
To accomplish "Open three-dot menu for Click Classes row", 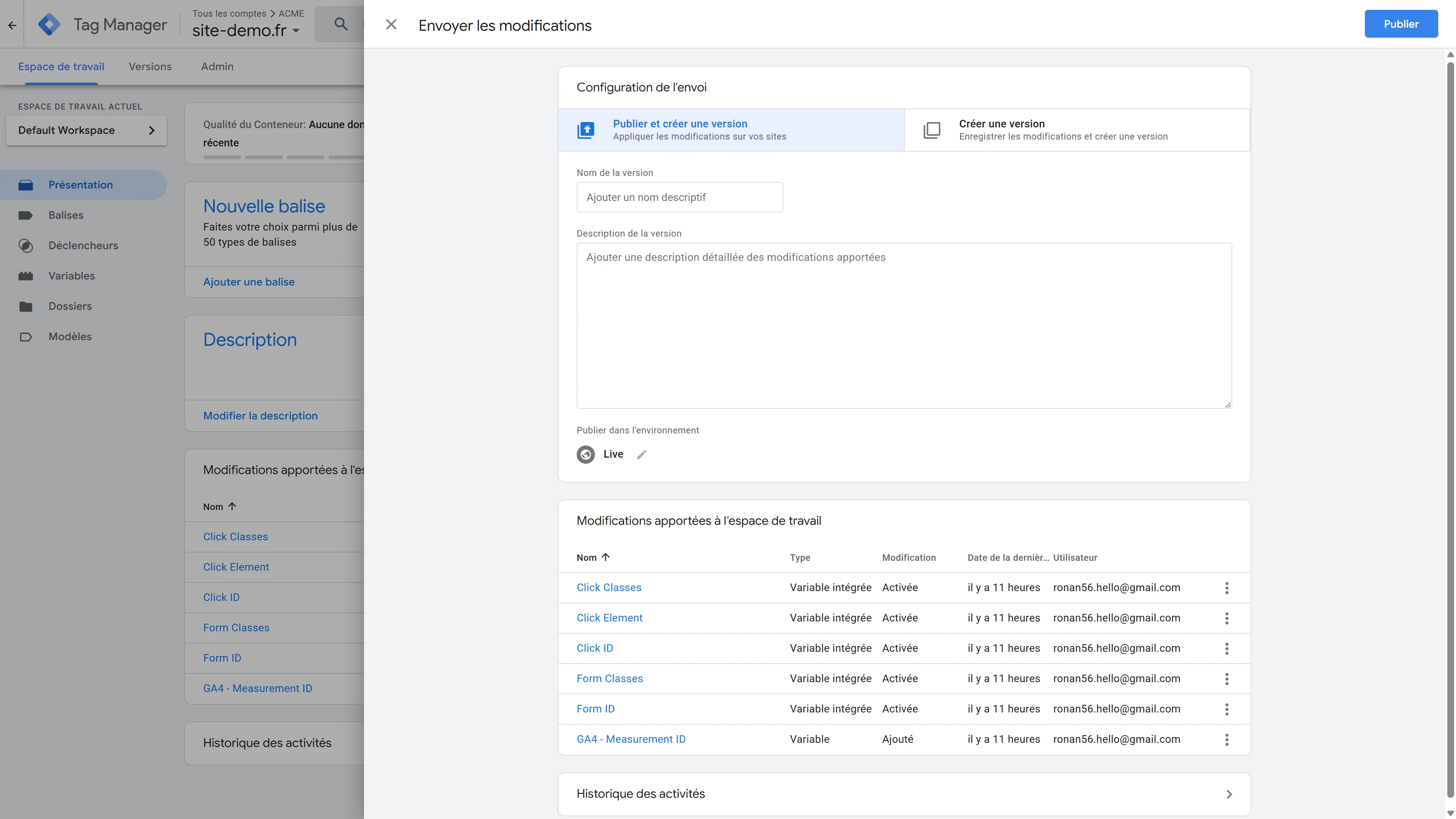I will pos(1227,588).
